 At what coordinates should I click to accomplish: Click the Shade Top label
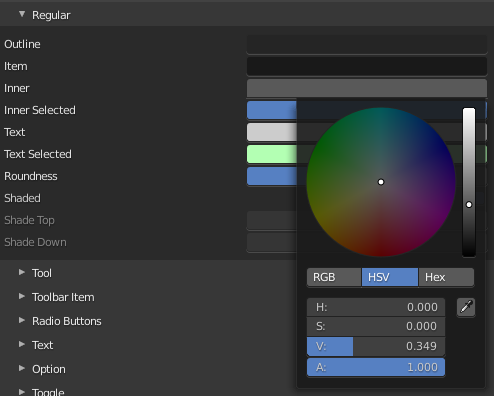point(29,220)
